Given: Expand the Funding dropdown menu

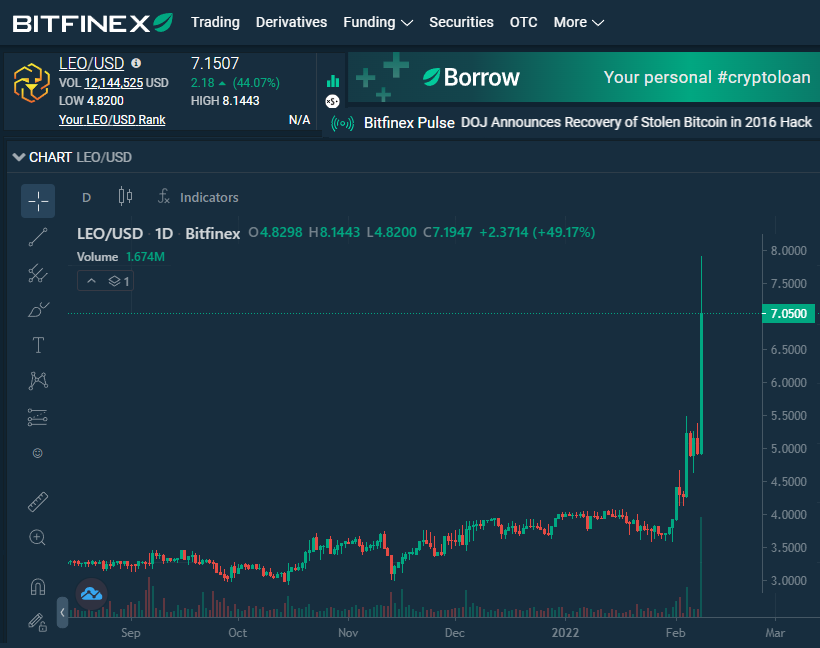Looking at the screenshot, I should [x=378, y=22].
